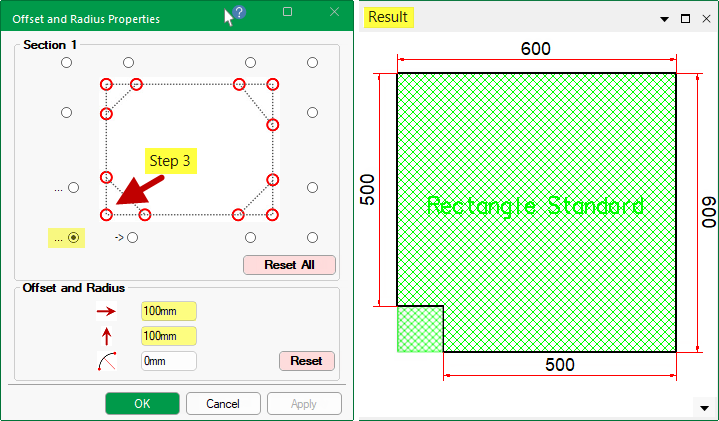The image size is (719, 421).
Task: Click the small green hatched corner square
Action: tap(420, 329)
